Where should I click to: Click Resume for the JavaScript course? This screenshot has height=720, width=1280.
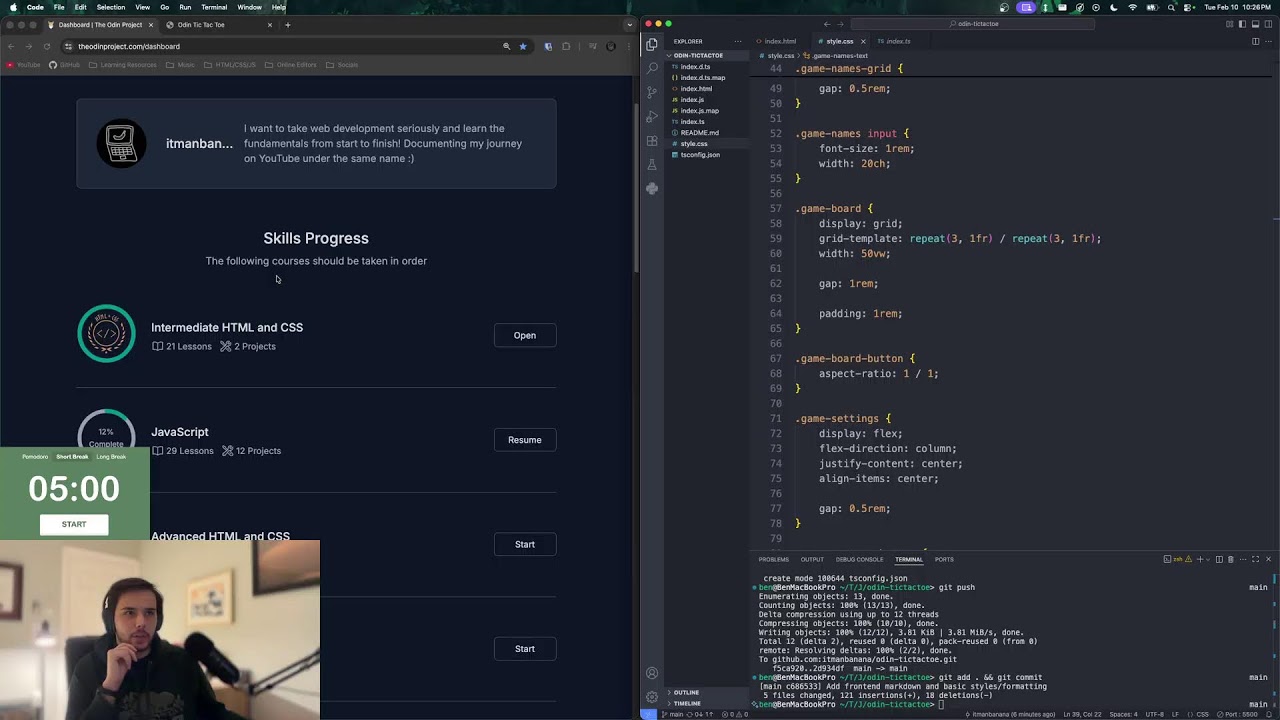pyautogui.click(x=525, y=440)
